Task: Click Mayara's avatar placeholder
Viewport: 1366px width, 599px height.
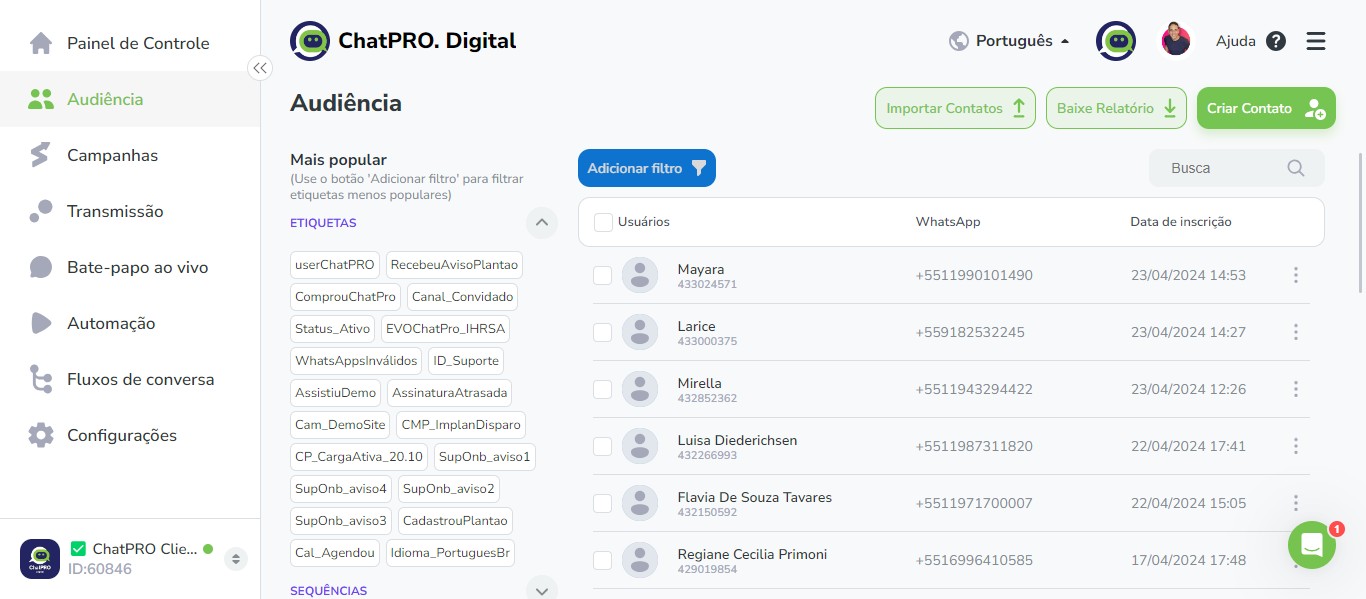Action: point(640,275)
